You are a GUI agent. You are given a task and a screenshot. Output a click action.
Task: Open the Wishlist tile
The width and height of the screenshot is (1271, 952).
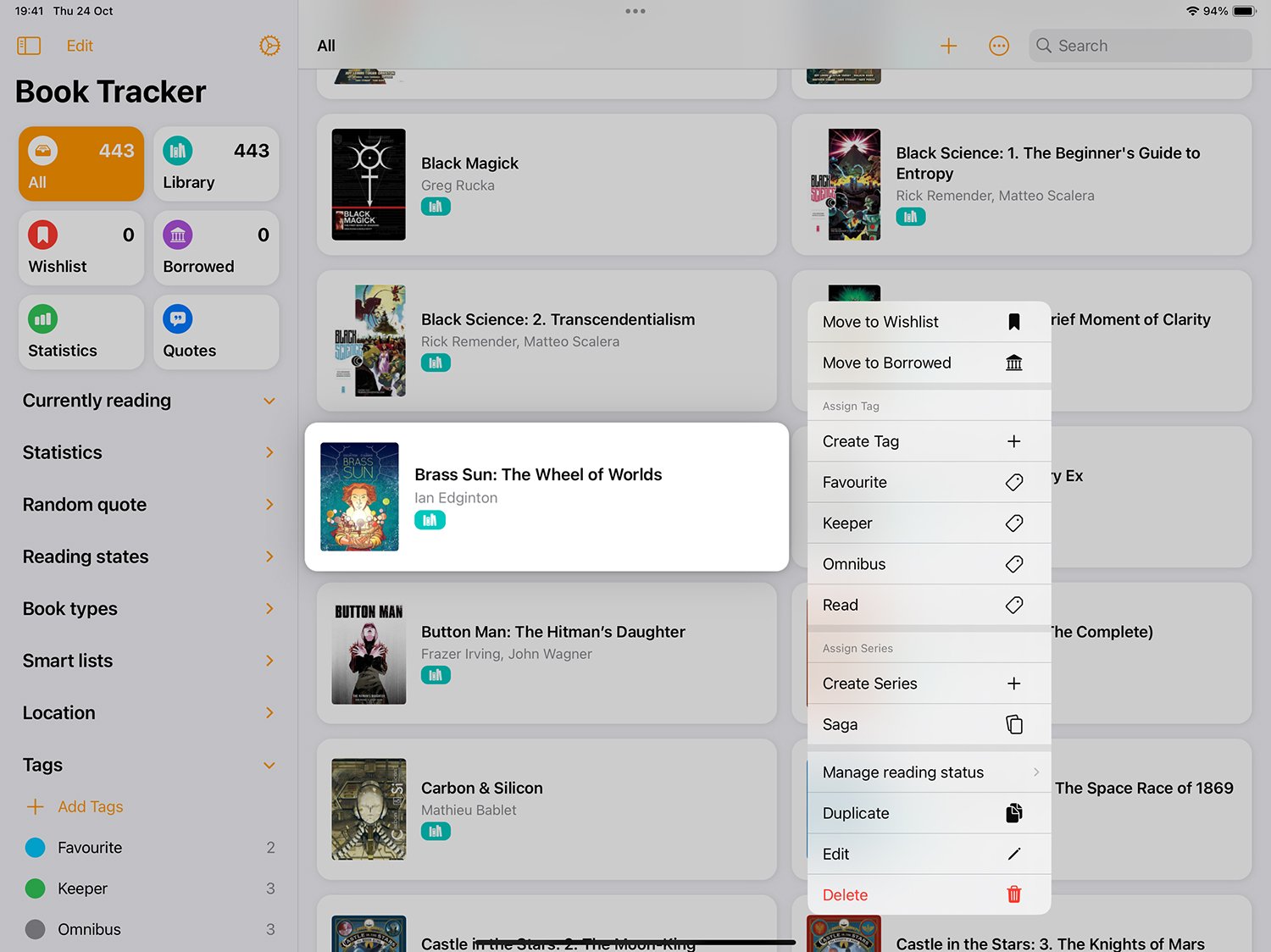(x=81, y=248)
